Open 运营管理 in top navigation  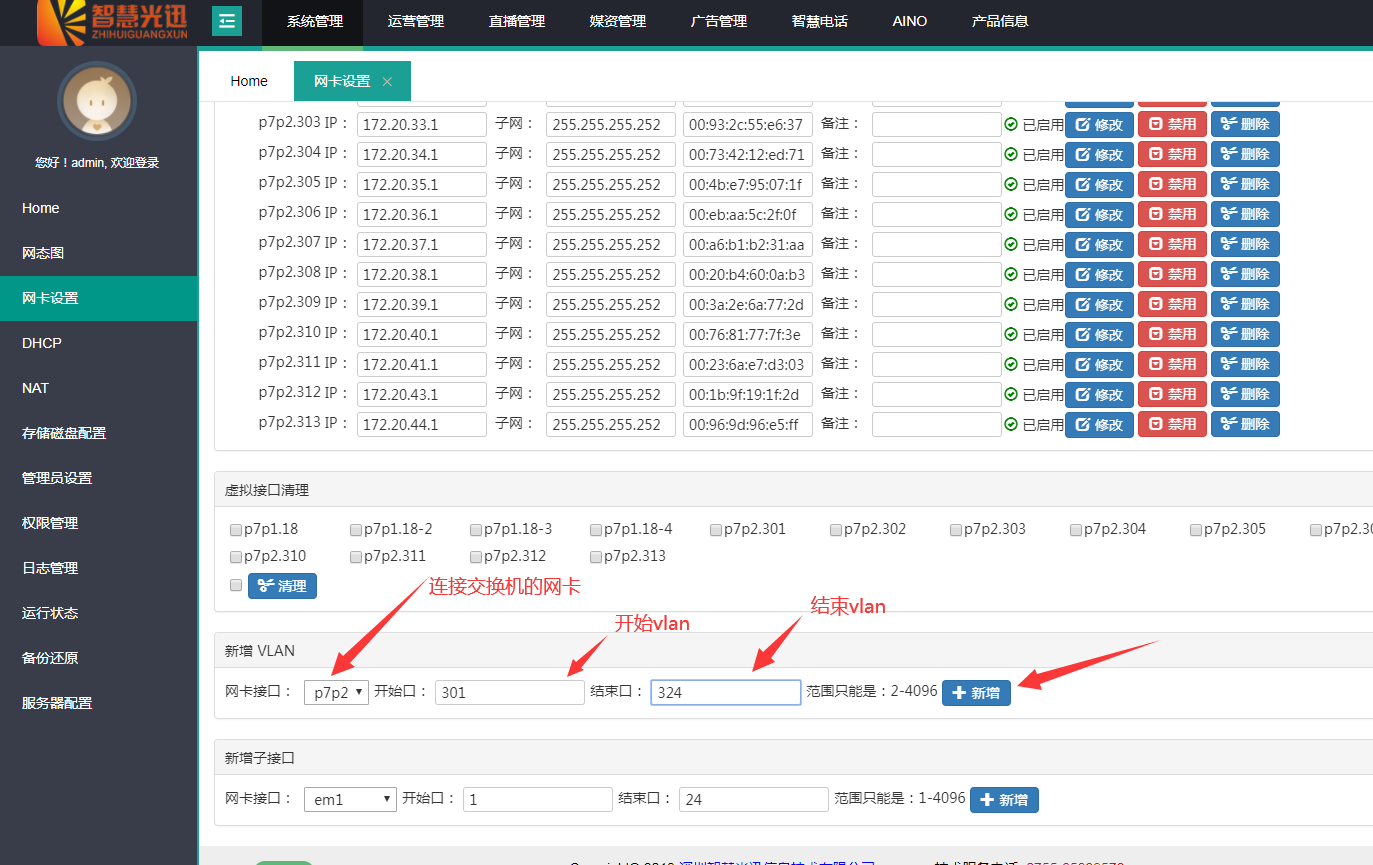click(415, 21)
